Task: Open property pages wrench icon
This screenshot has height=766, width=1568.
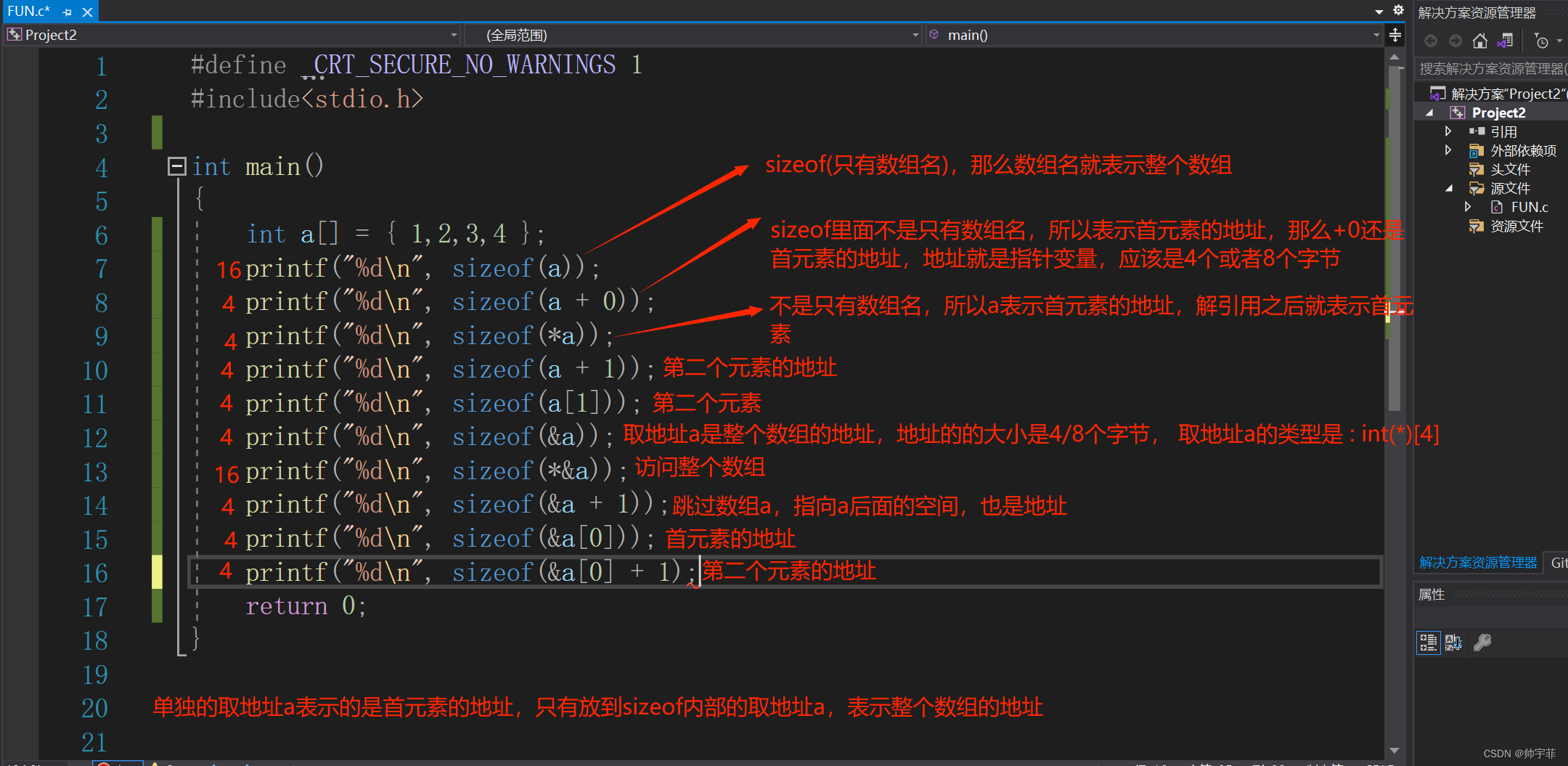Action: point(1482,643)
